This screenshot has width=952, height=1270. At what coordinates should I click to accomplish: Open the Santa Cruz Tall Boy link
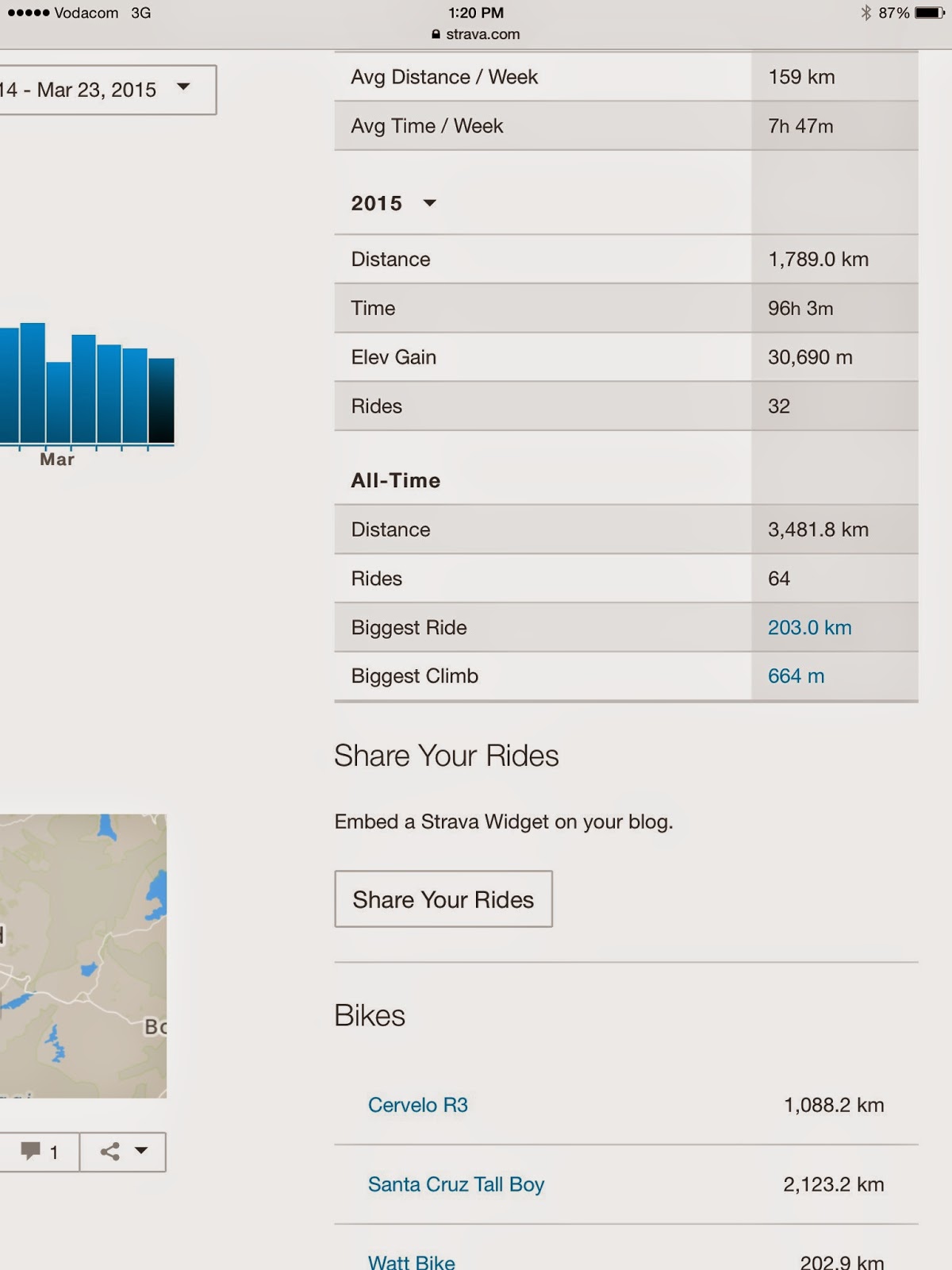coord(455,1184)
